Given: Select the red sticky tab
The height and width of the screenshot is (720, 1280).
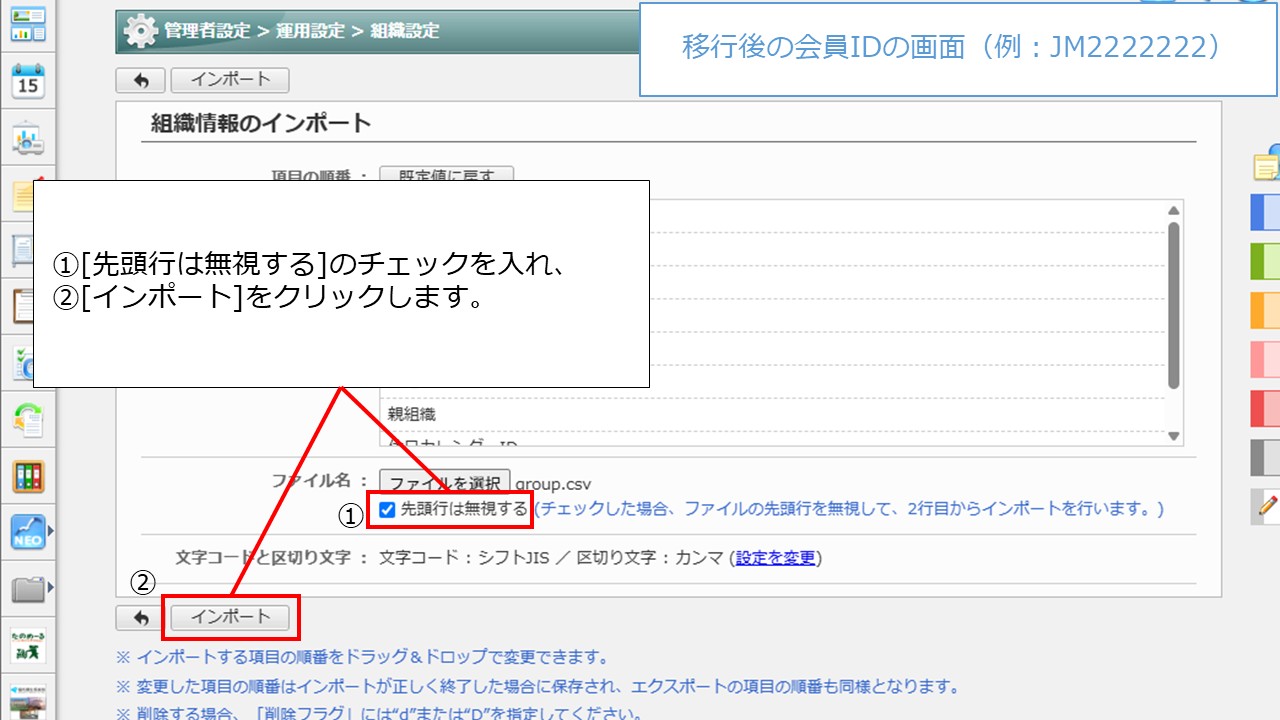Looking at the screenshot, I should click(1266, 408).
